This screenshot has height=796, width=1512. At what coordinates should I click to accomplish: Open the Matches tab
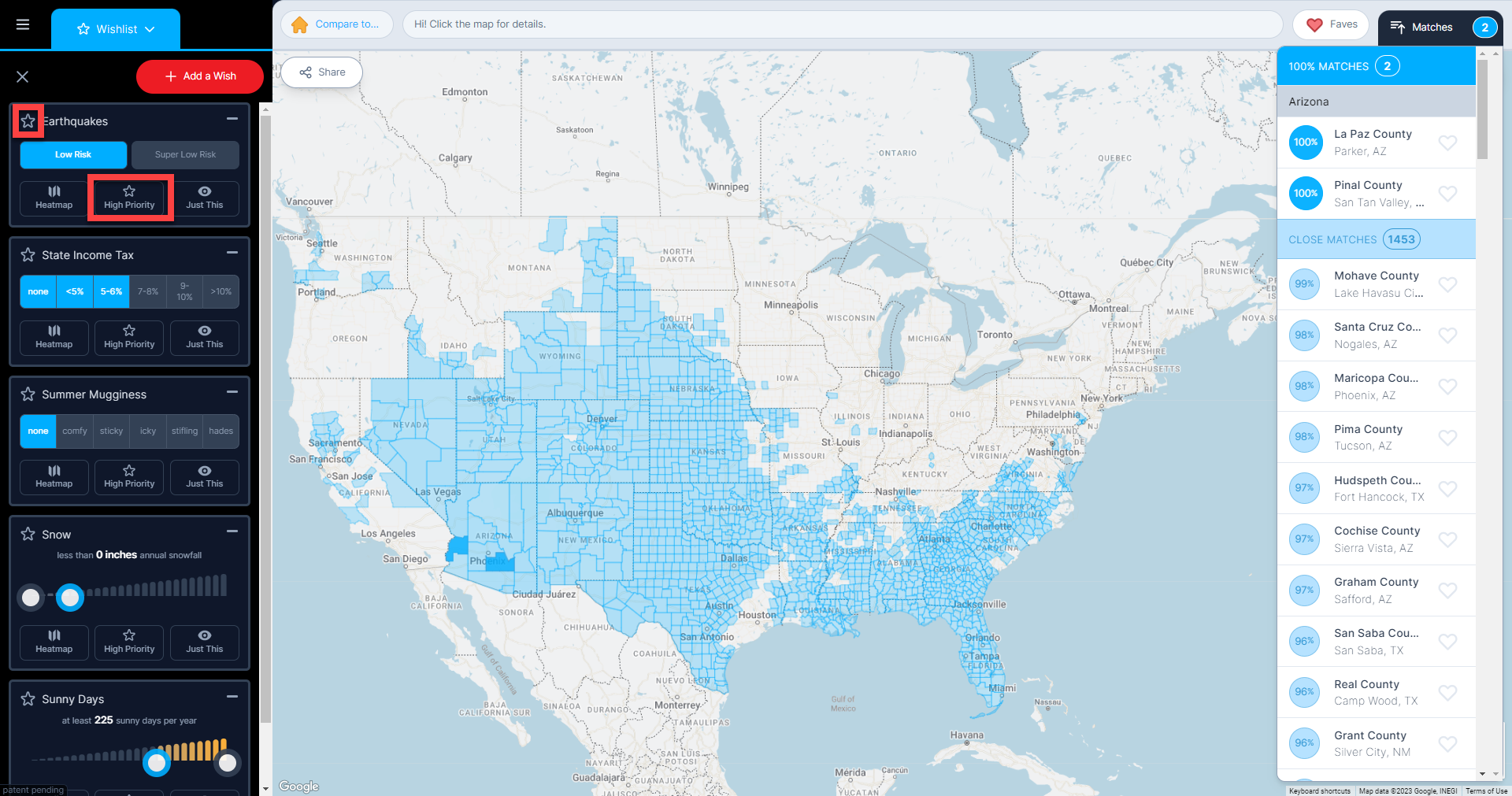[x=1440, y=28]
